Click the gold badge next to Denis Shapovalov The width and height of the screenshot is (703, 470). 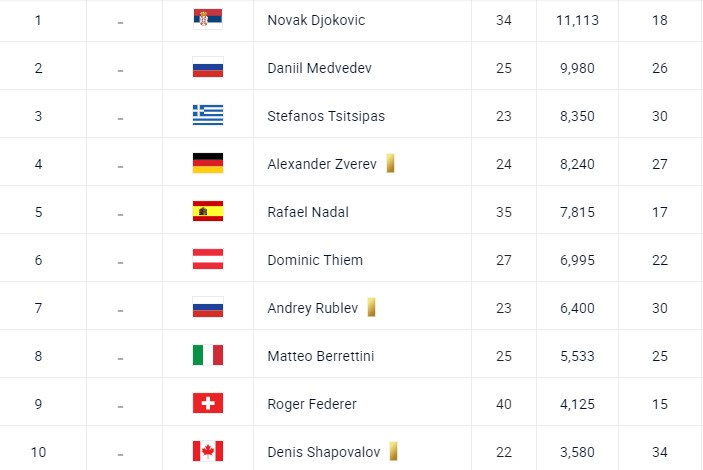(394, 451)
